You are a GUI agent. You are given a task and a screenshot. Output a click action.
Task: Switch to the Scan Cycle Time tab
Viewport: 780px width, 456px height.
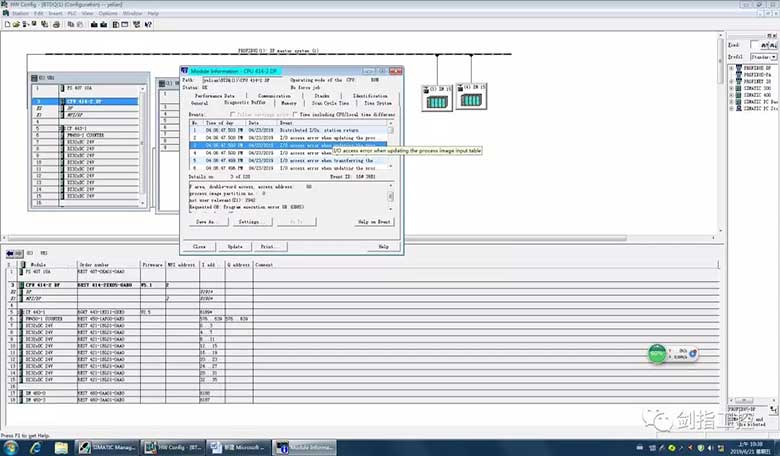coord(330,103)
